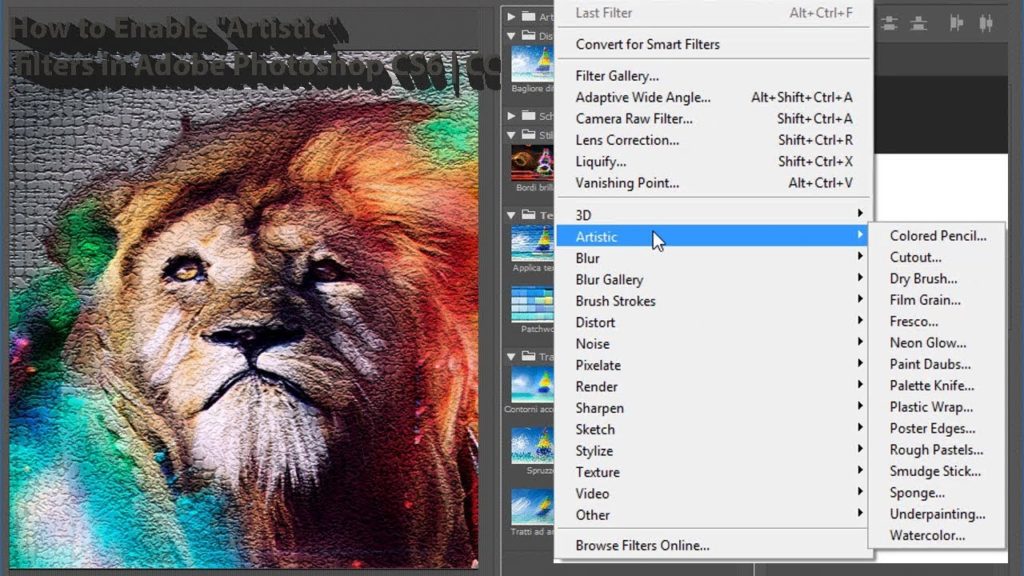The height and width of the screenshot is (576, 1024).
Task: Choose the Underpainting artistic filter
Action: click(x=937, y=514)
